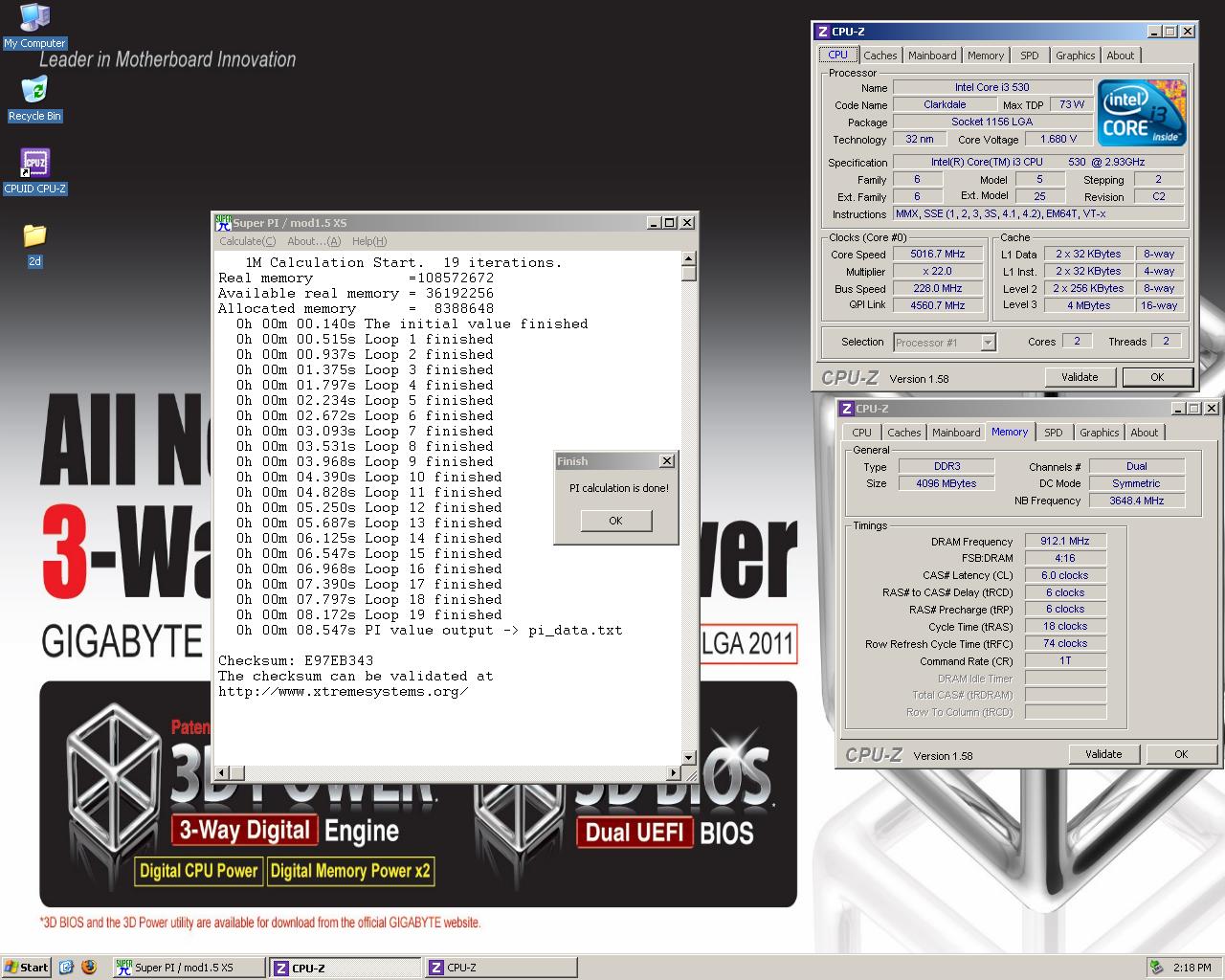Click Super PI horizontal scrollbar left arrow
This screenshot has width=1225, height=980.
[x=222, y=772]
